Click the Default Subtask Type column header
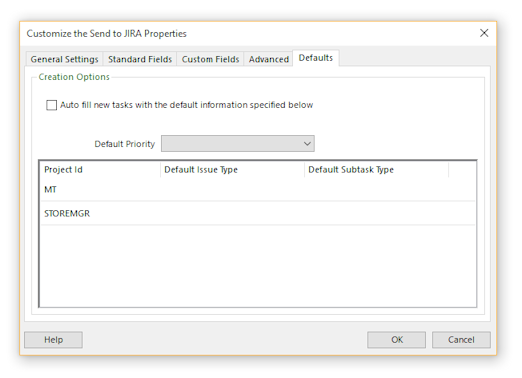 [376, 170]
